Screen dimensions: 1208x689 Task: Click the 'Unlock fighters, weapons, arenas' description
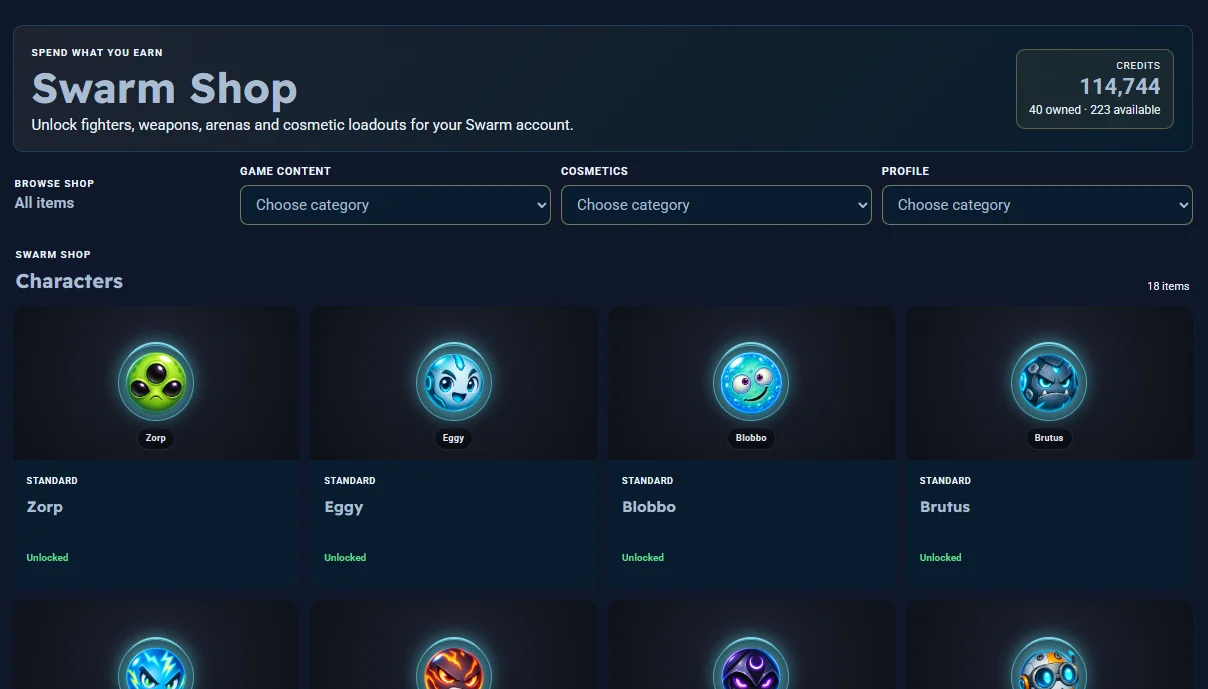click(303, 125)
